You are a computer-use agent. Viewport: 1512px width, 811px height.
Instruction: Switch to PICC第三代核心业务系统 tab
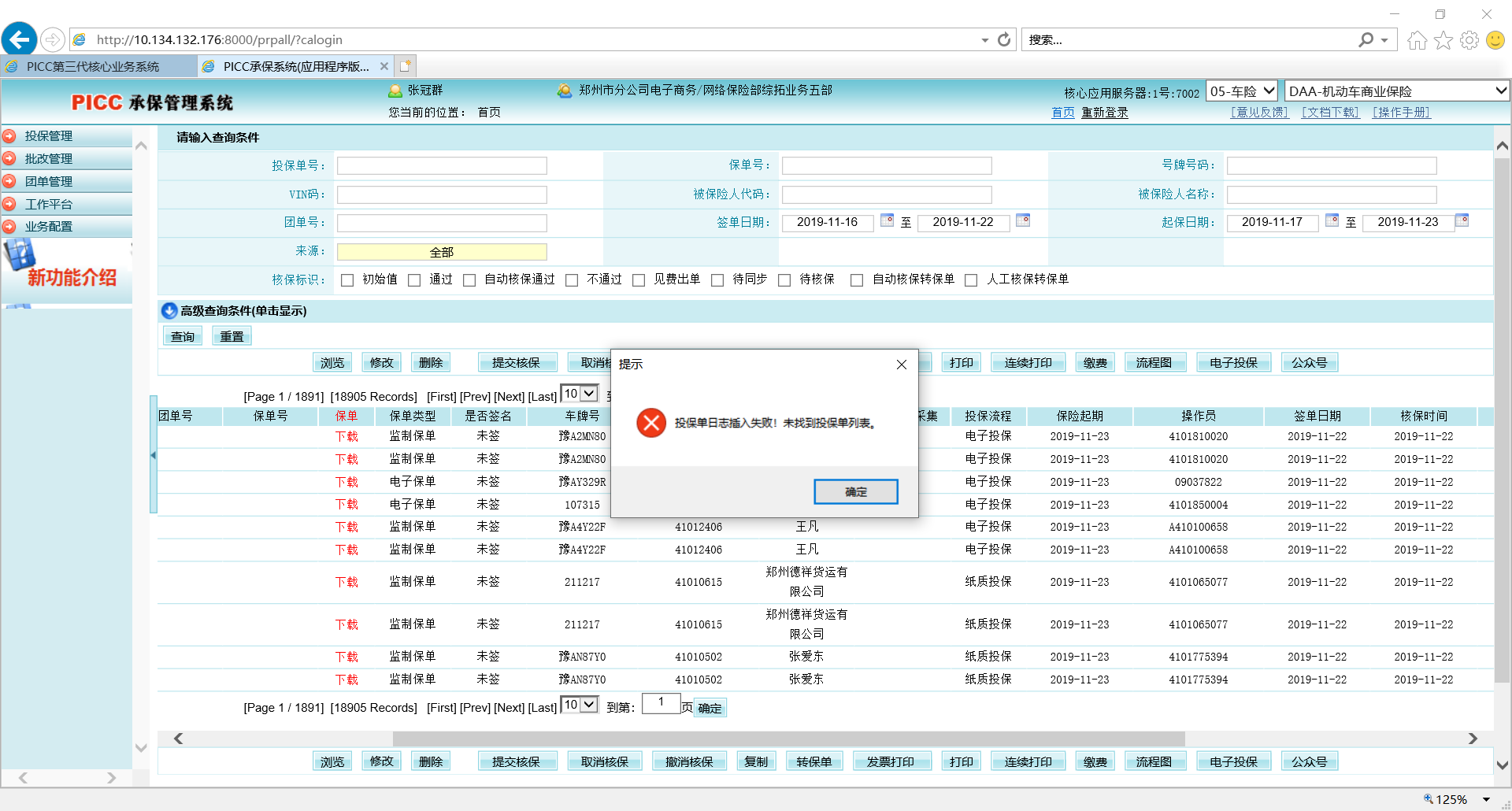coord(93,66)
